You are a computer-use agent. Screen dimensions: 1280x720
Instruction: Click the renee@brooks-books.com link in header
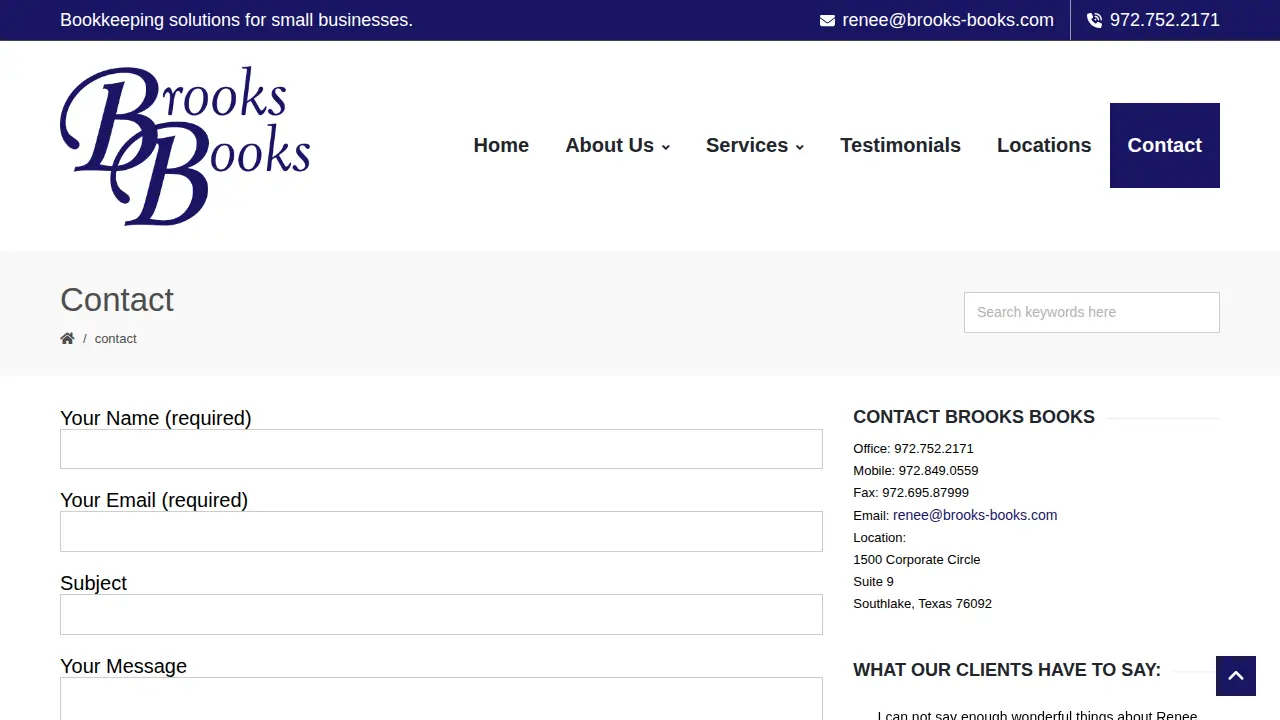click(948, 20)
